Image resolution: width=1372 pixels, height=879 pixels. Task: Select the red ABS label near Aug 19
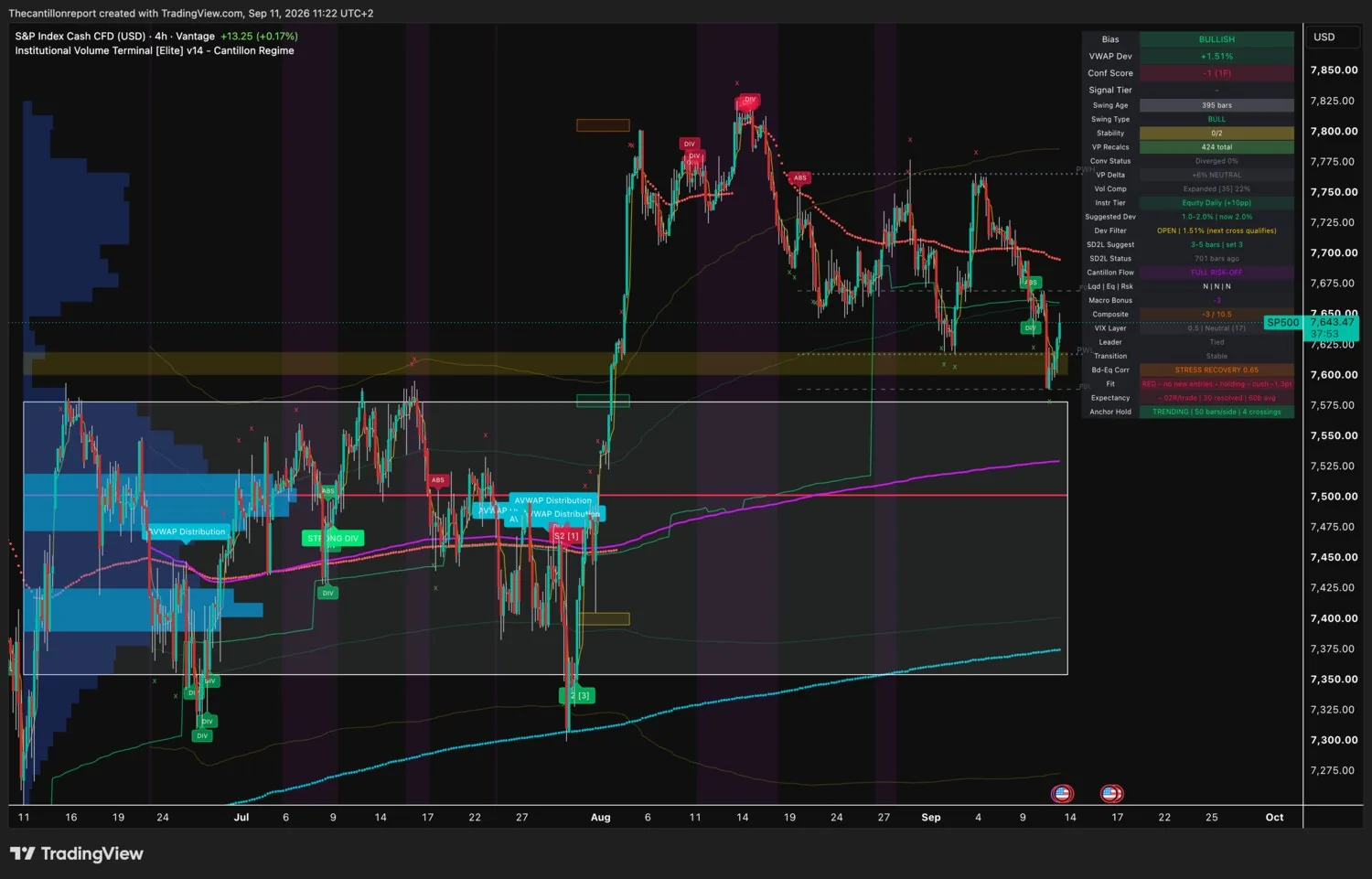tap(800, 177)
